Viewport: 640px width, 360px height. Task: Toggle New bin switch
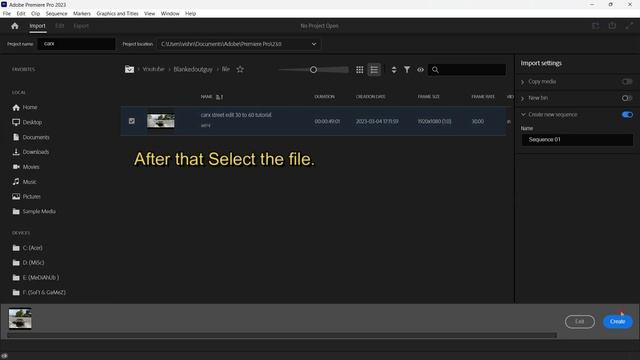coord(627,98)
